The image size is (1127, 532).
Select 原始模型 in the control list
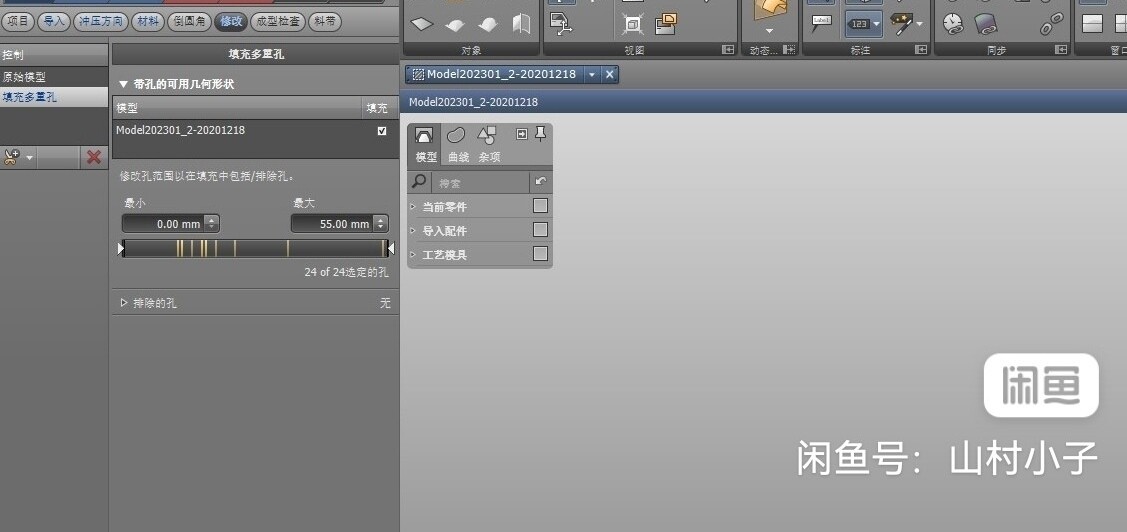coord(54,77)
